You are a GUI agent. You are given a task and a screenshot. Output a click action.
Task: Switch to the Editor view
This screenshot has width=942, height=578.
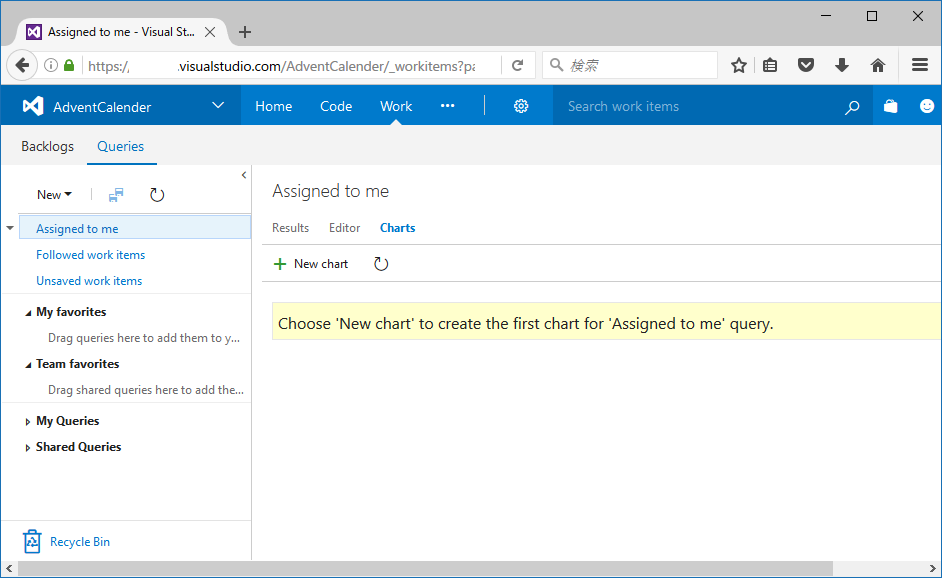point(344,228)
